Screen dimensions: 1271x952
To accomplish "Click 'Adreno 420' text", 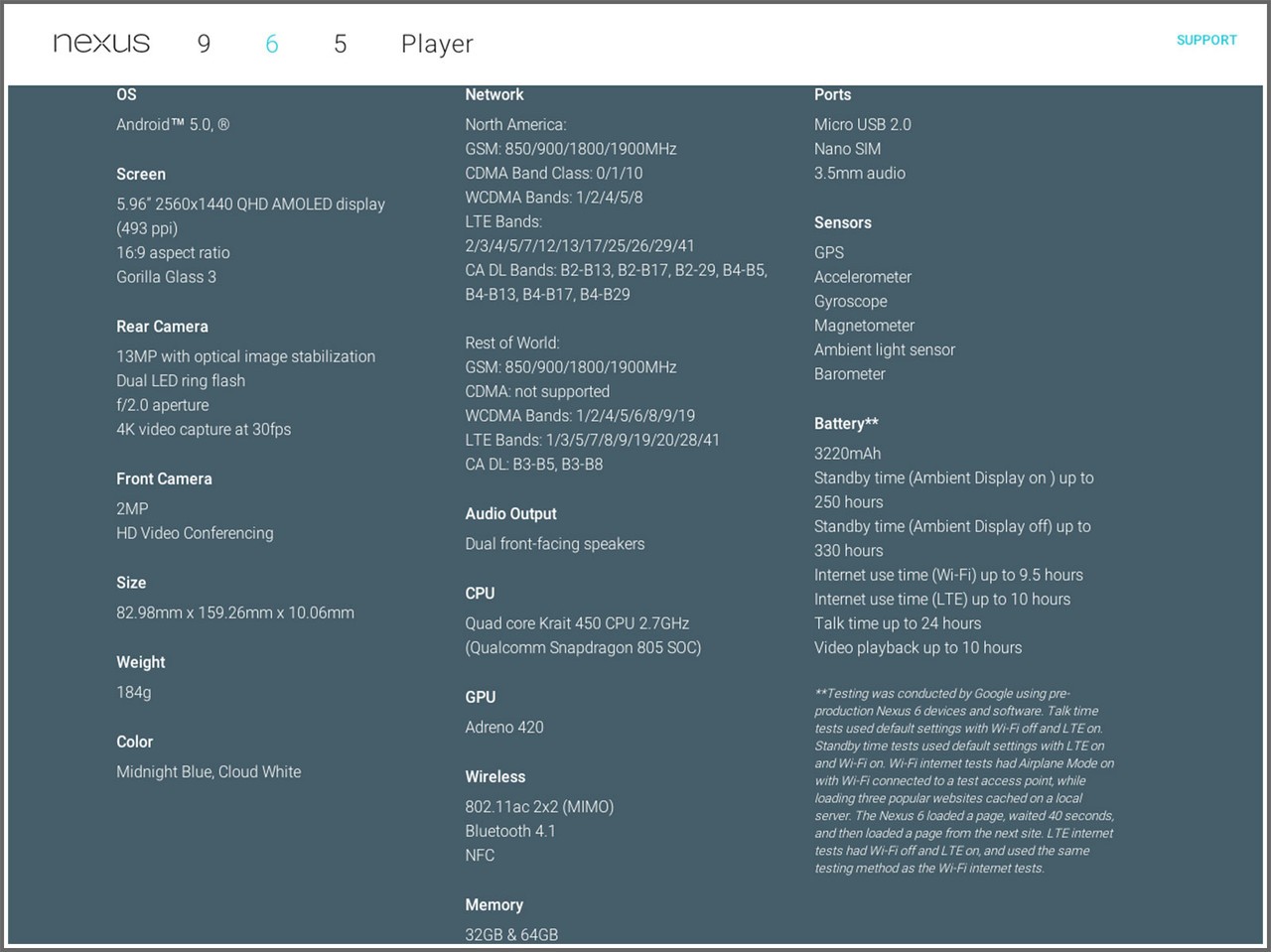I will point(504,727).
